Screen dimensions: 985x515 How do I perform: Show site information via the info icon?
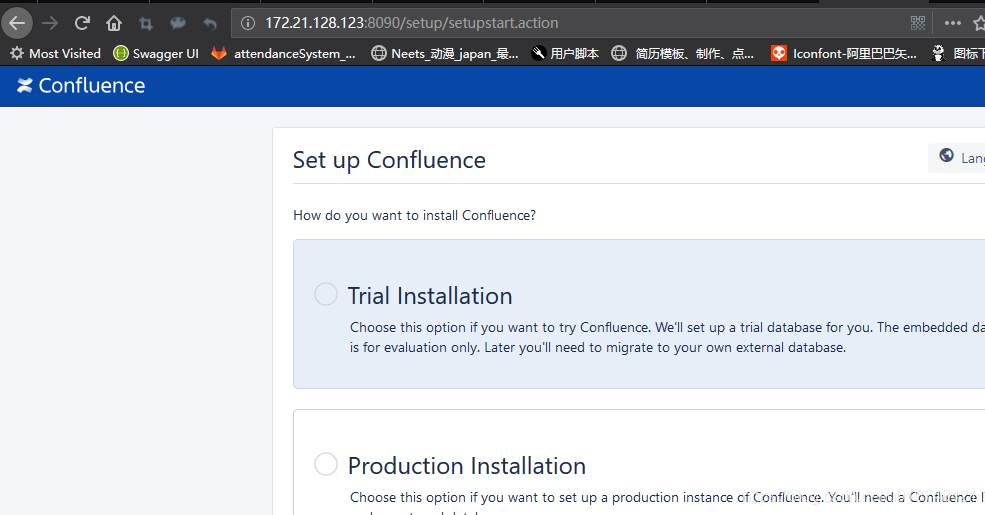(248, 23)
